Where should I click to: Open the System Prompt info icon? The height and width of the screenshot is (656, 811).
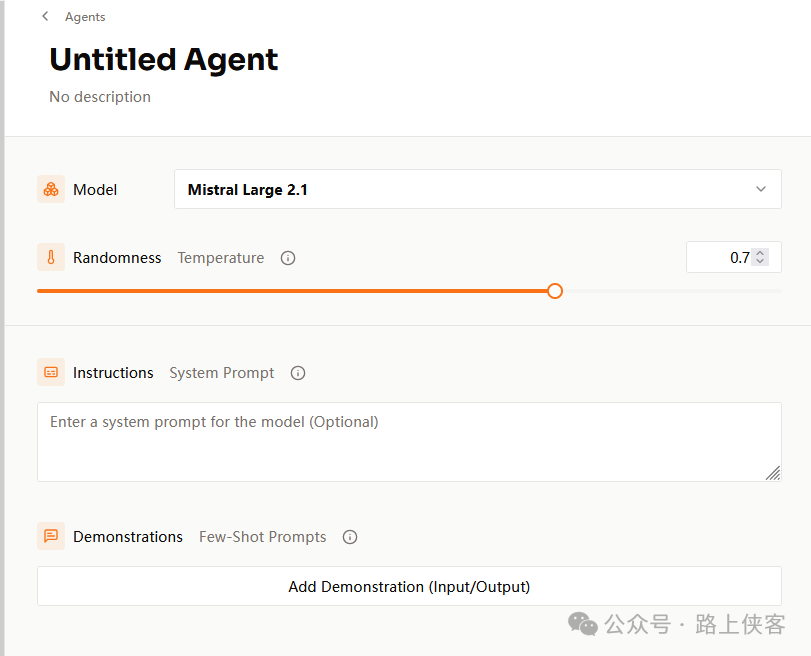point(298,373)
